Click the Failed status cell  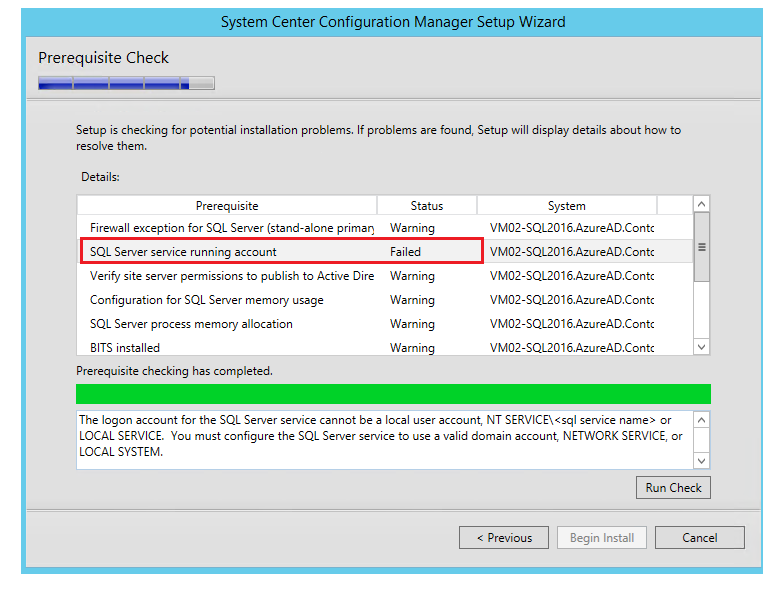point(405,252)
